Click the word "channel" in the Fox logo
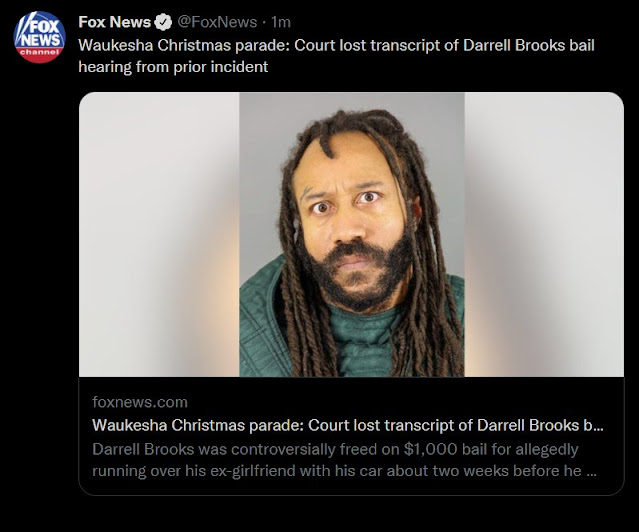 click(40, 52)
